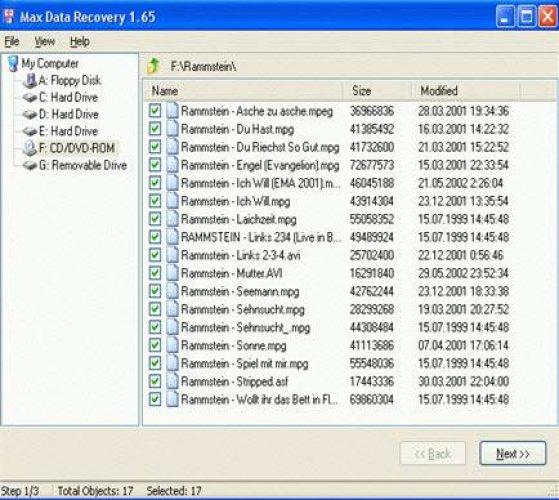This screenshot has width=559, height=500.
Task: Click modified date 07.04.2001 17:06:14
Action: [x=463, y=345]
